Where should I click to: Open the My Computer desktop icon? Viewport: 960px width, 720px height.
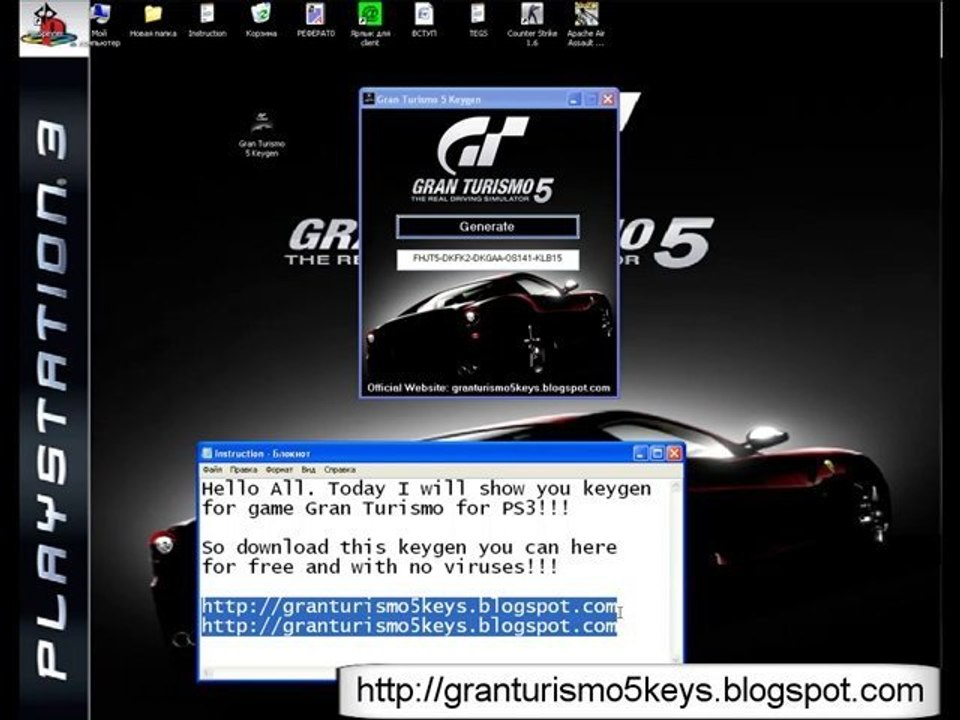[101, 23]
